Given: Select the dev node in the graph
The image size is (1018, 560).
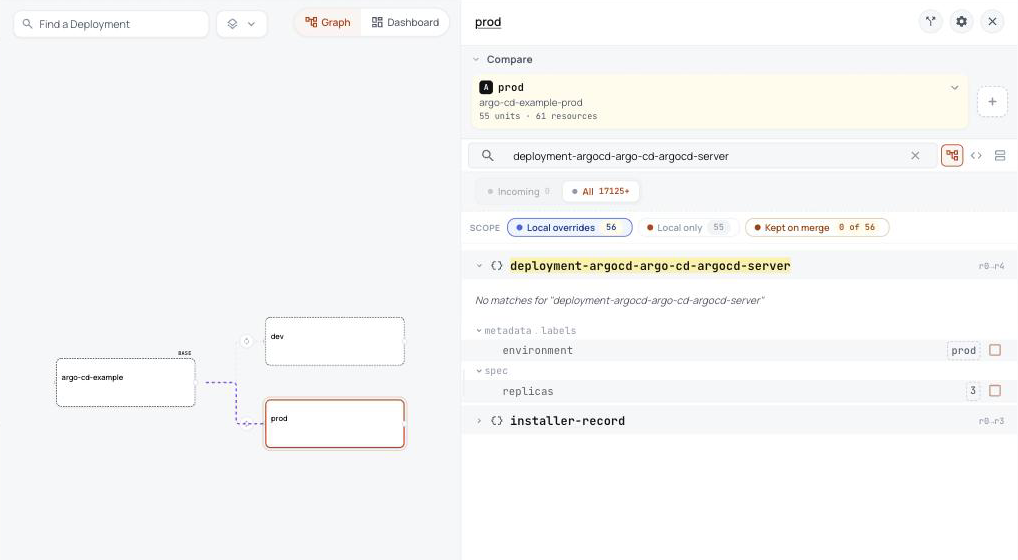Looking at the screenshot, I should pyautogui.click(x=335, y=341).
